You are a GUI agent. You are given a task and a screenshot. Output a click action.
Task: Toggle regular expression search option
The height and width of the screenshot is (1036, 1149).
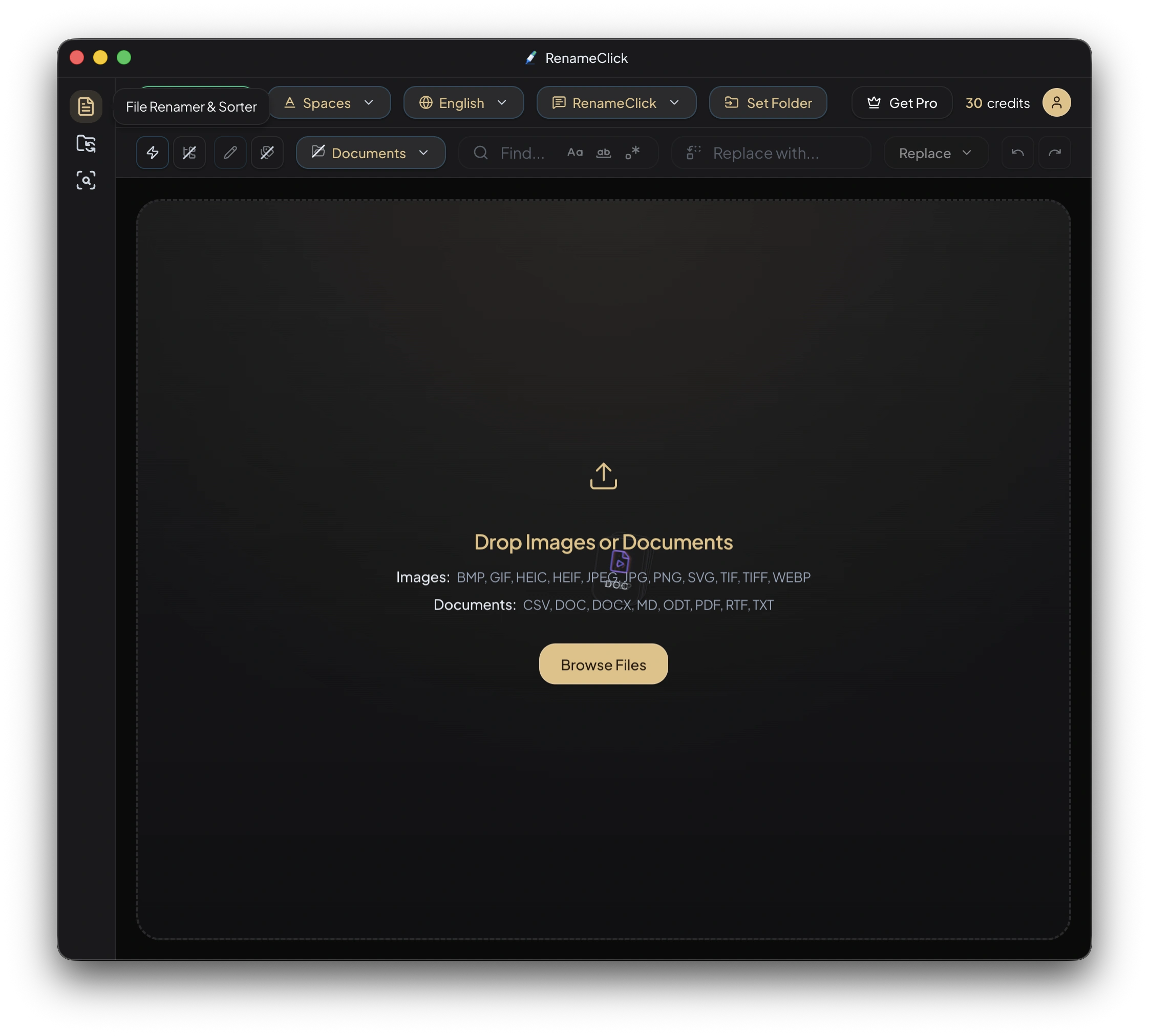tap(632, 153)
